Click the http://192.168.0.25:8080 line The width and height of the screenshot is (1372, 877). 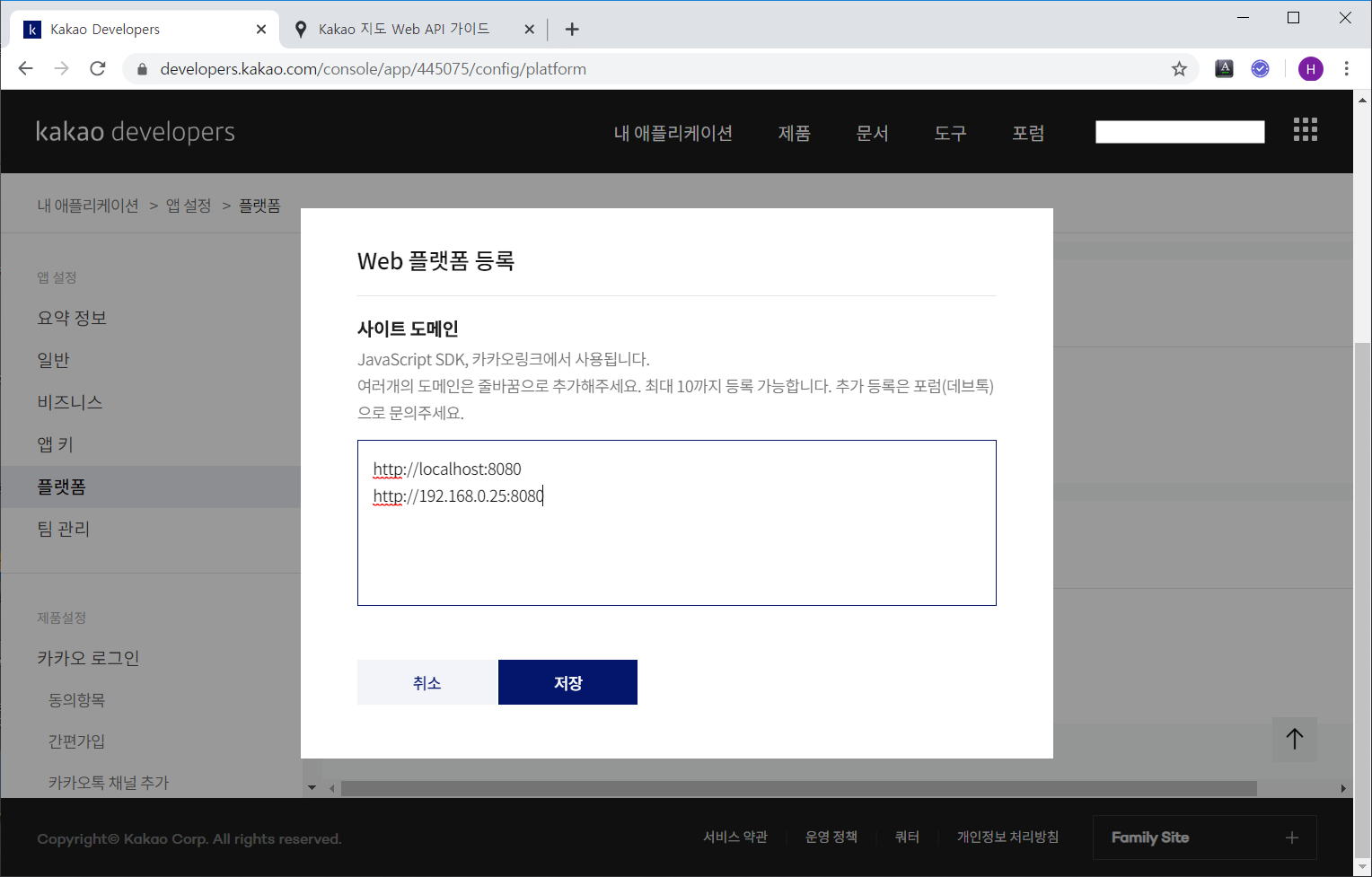(458, 496)
